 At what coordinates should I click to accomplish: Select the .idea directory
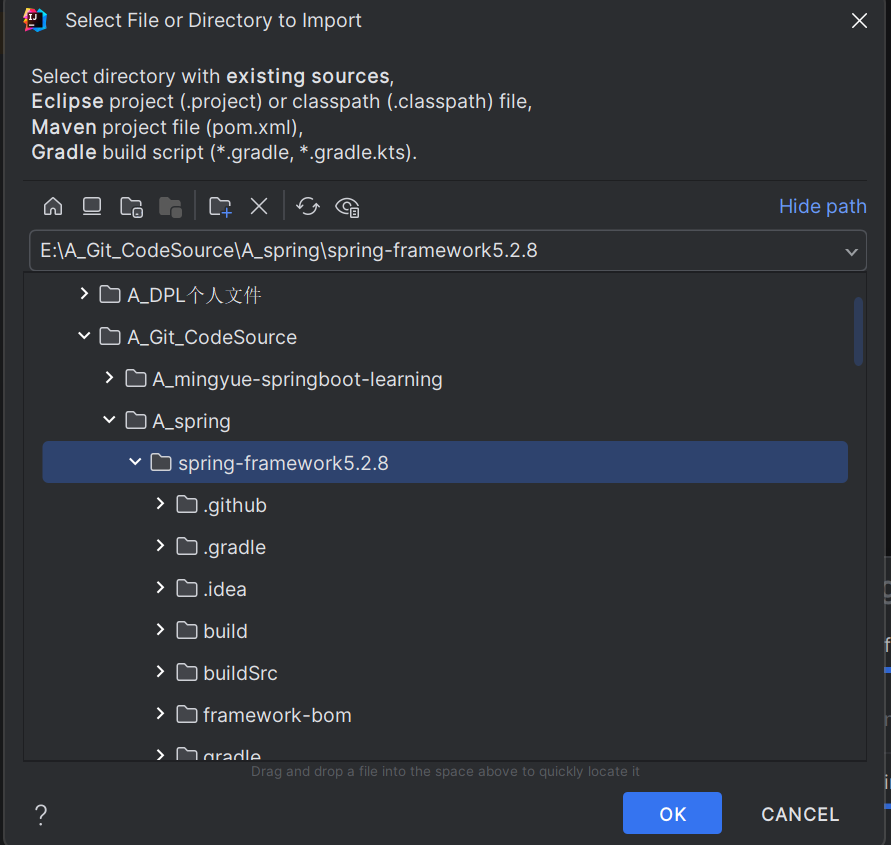tap(445, 589)
